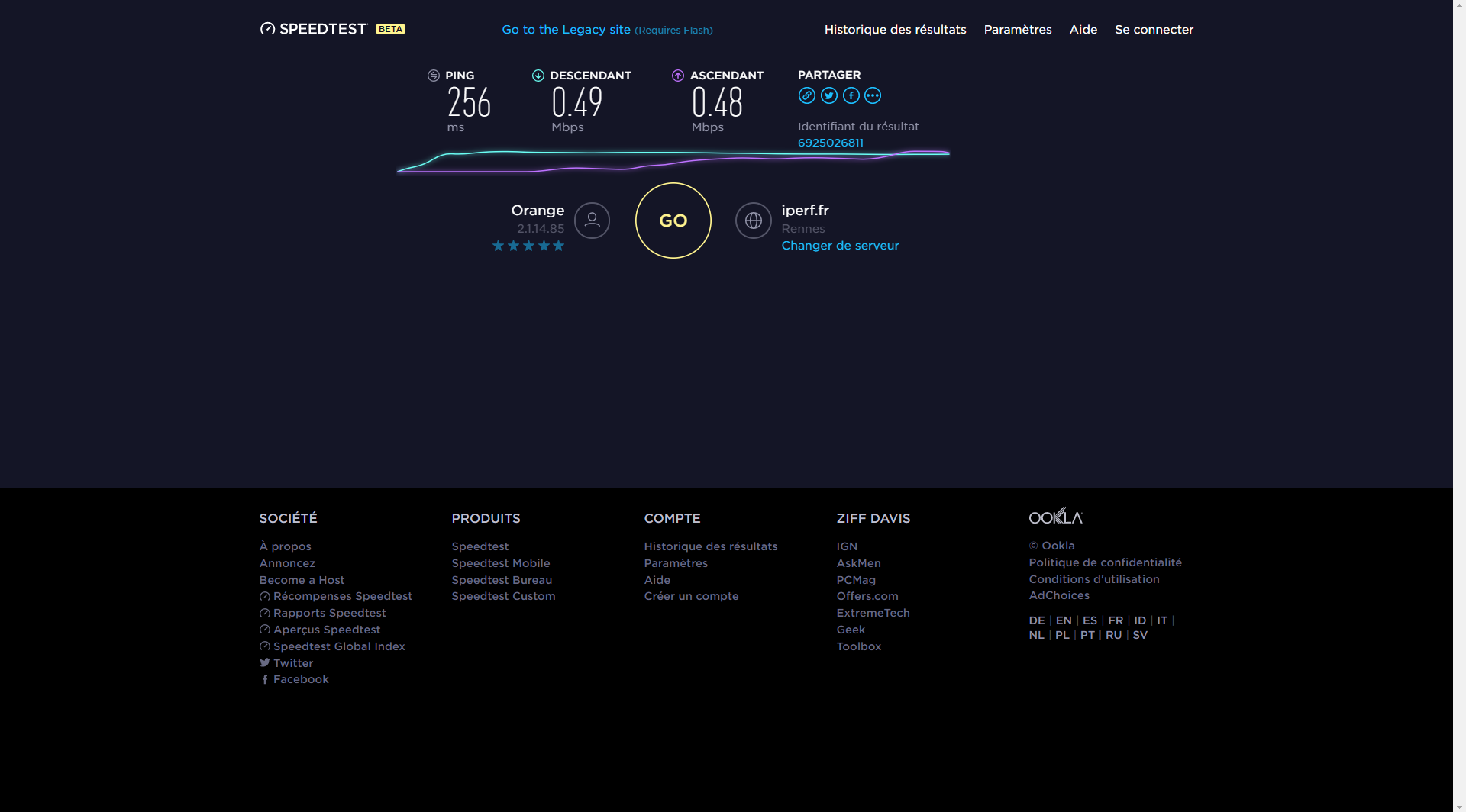This screenshot has width=1466, height=812.
Task: Switch language to EN in footer
Action: (1063, 620)
